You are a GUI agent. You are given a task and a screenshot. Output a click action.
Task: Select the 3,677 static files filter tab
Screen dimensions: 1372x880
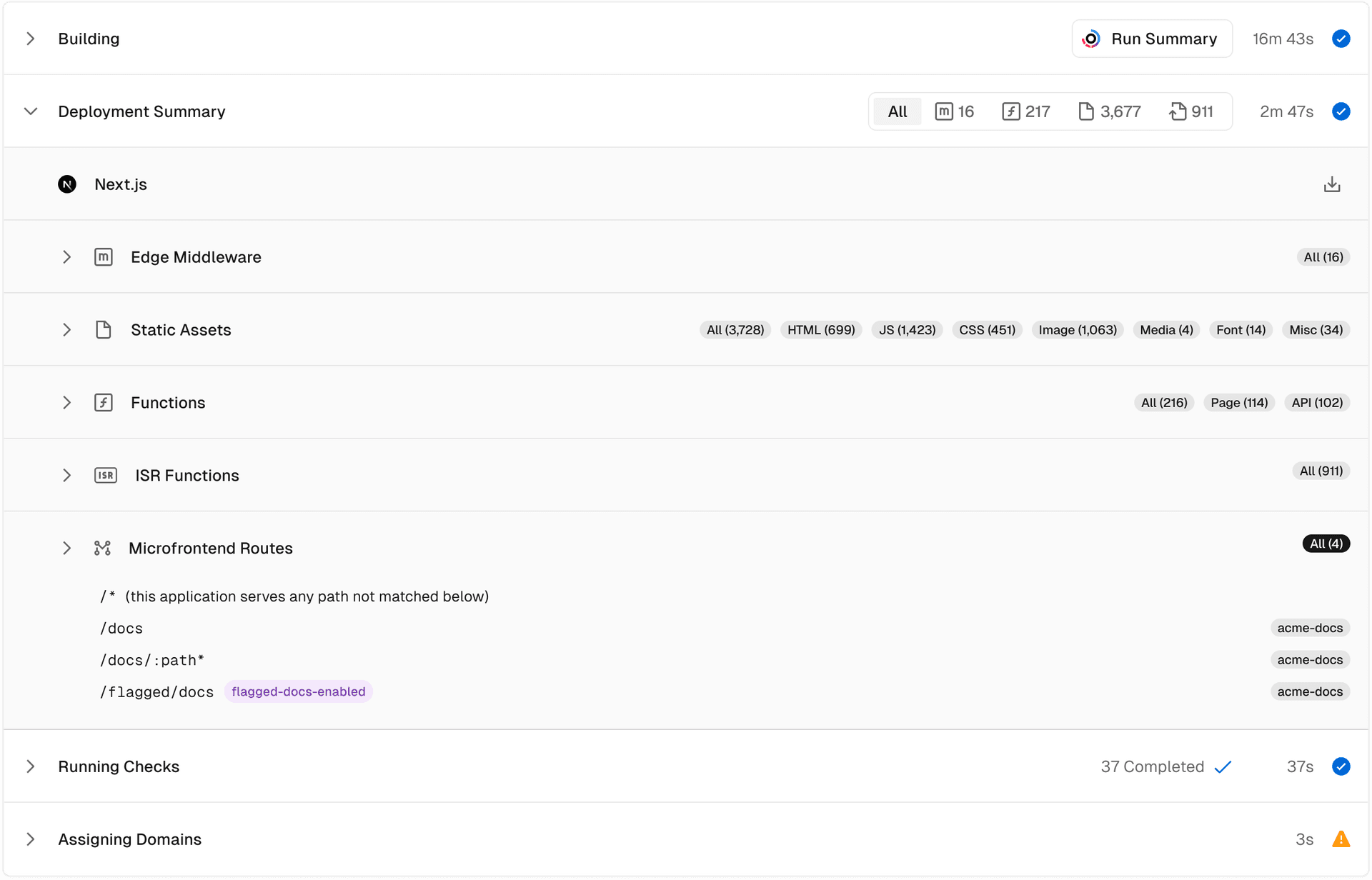[x=1109, y=111]
